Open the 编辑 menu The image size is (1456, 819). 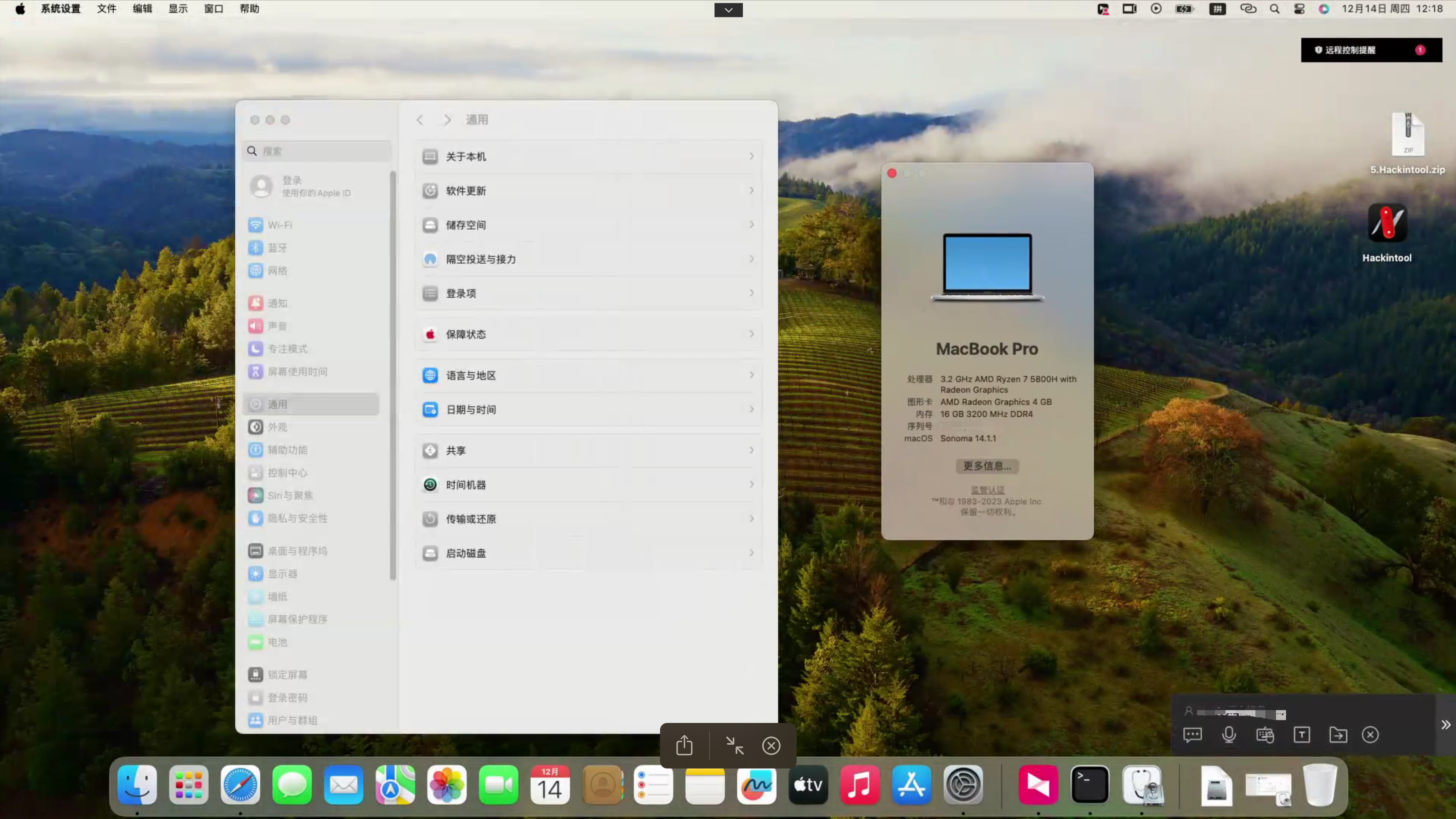click(142, 9)
